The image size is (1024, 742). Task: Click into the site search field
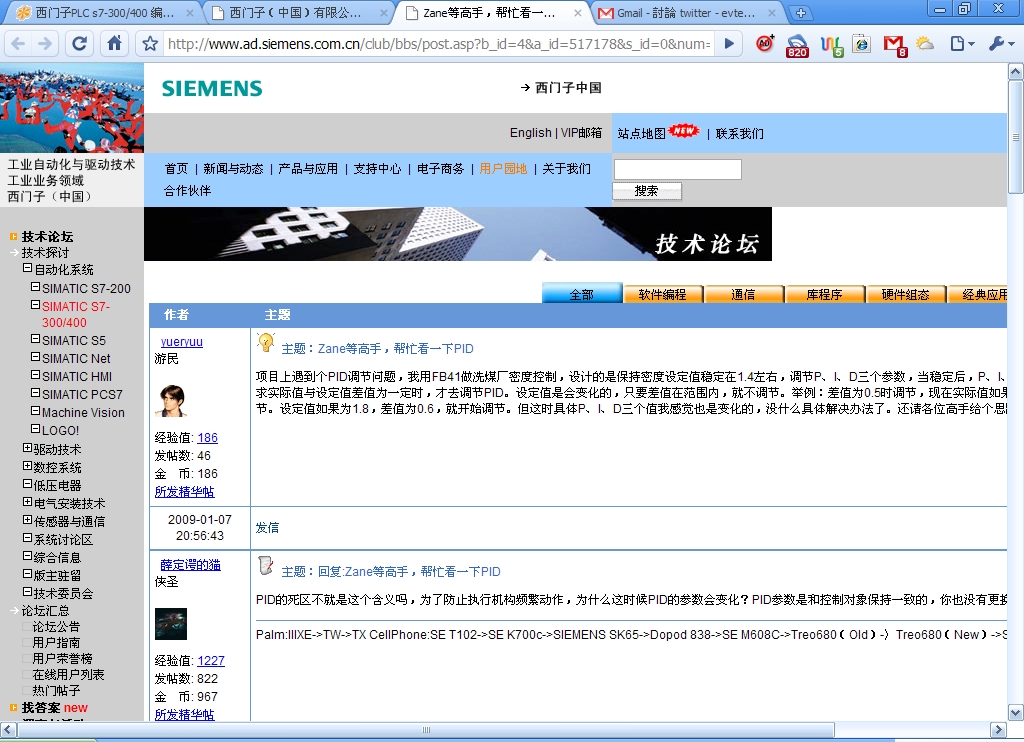coord(677,169)
